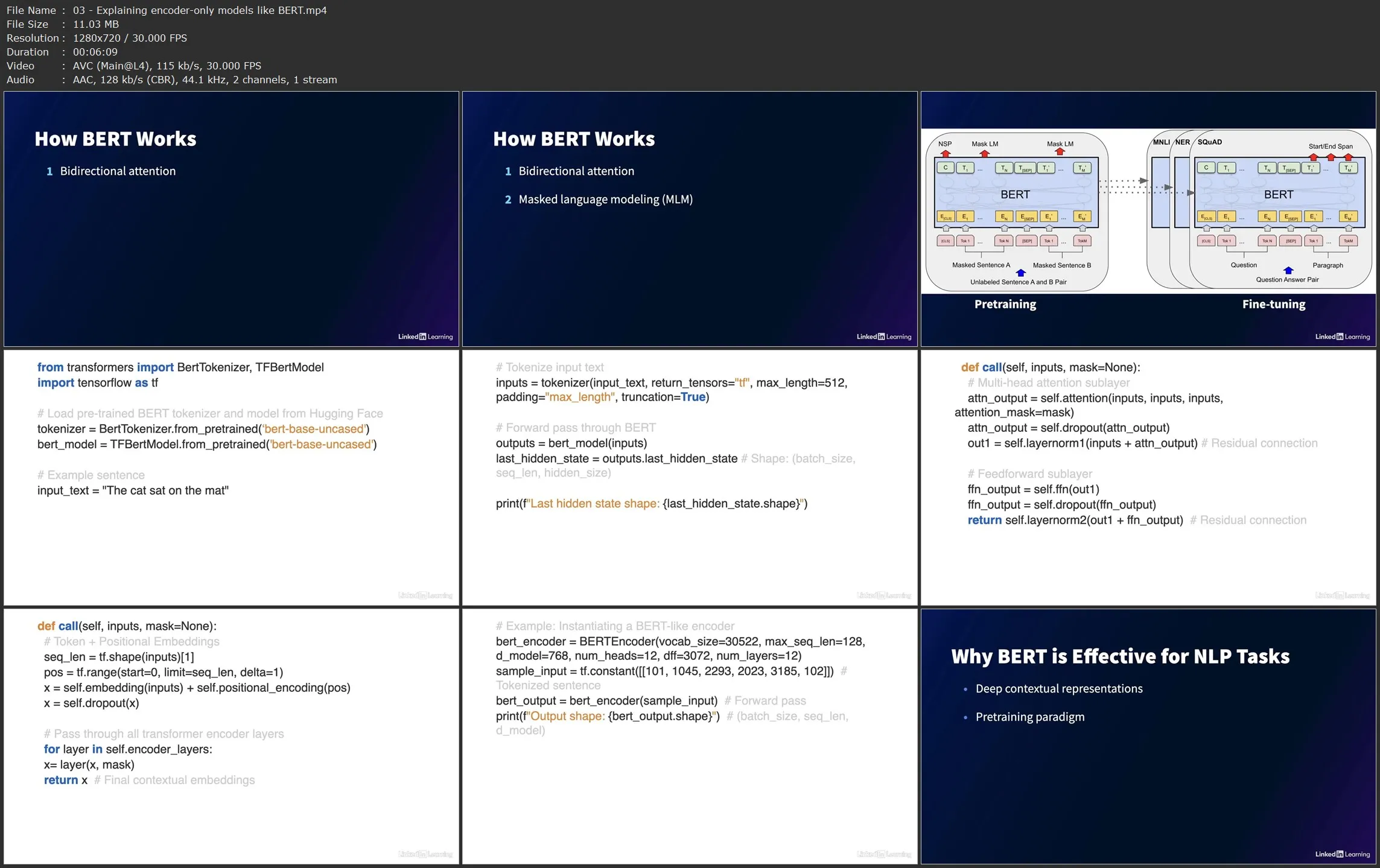Viewport: 1380px width, 868px height.
Task: Click the 'Unlabeled Sentence A and B Pair' text
Action: coord(1019,282)
